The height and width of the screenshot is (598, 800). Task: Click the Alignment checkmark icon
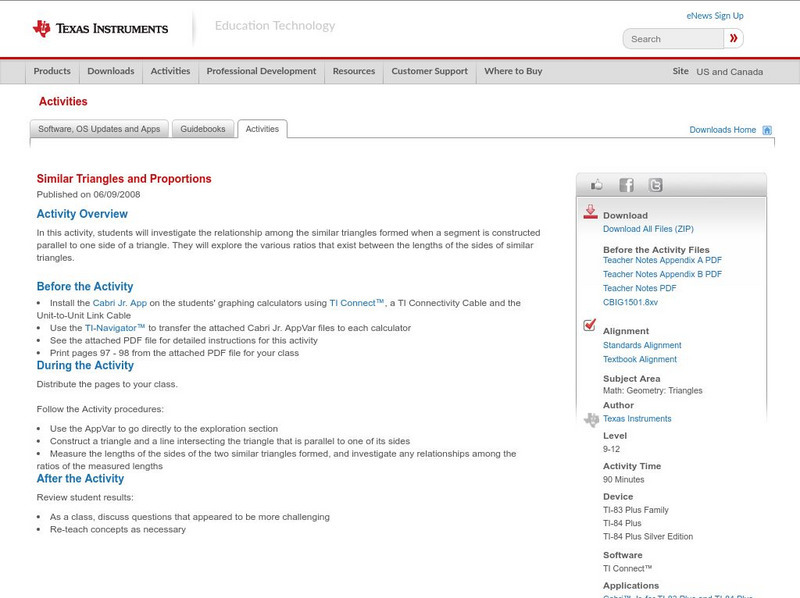click(x=589, y=325)
